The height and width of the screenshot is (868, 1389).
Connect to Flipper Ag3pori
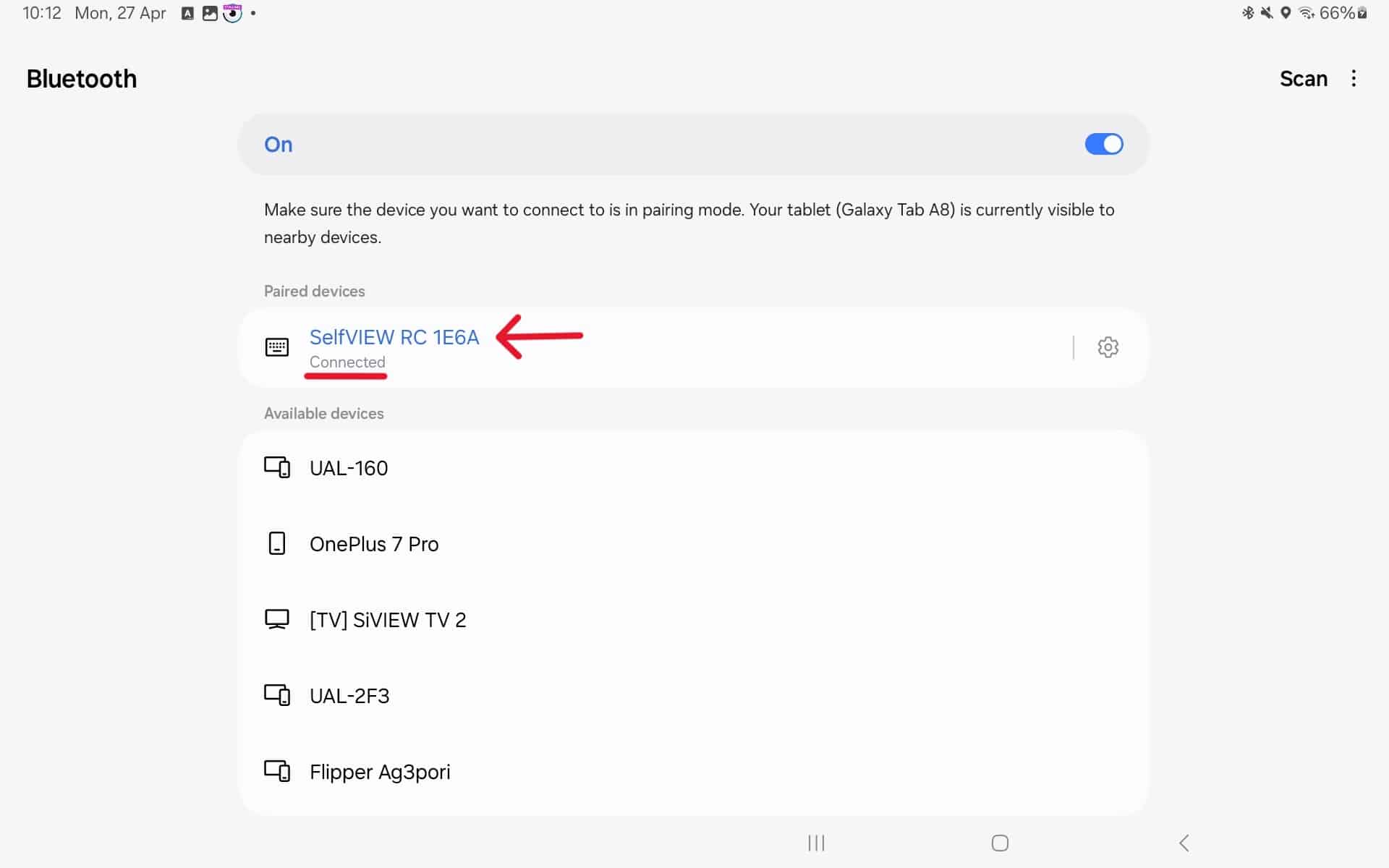click(380, 772)
